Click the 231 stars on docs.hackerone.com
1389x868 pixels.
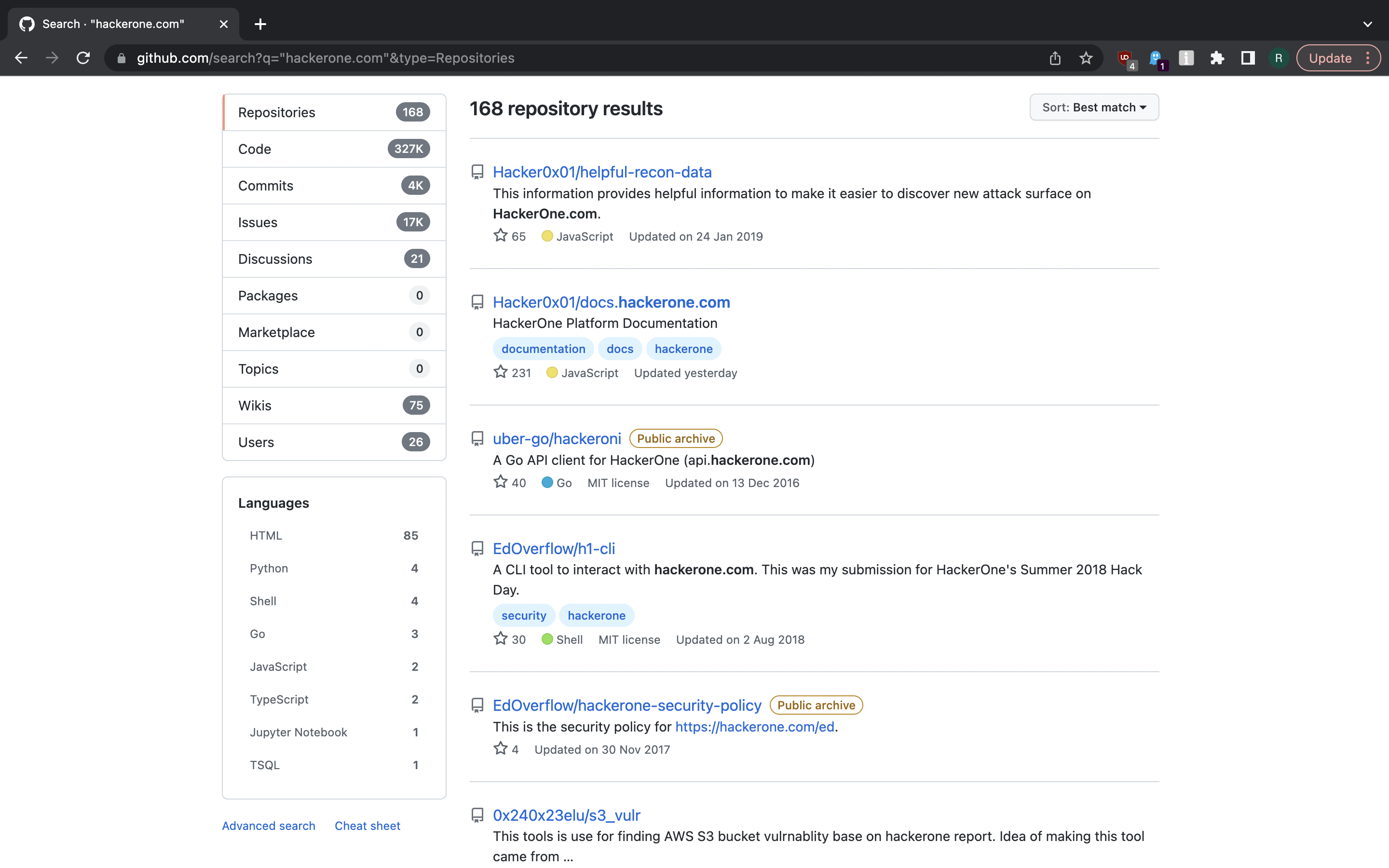pos(512,373)
